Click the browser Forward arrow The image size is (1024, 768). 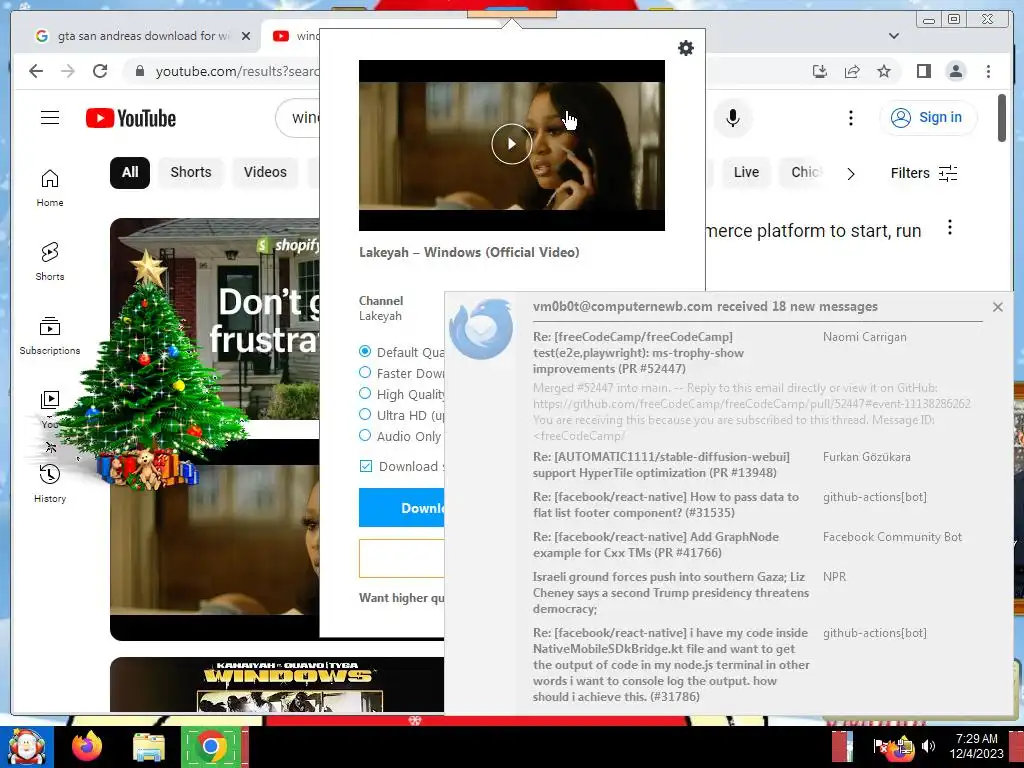(x=68, y=71)
